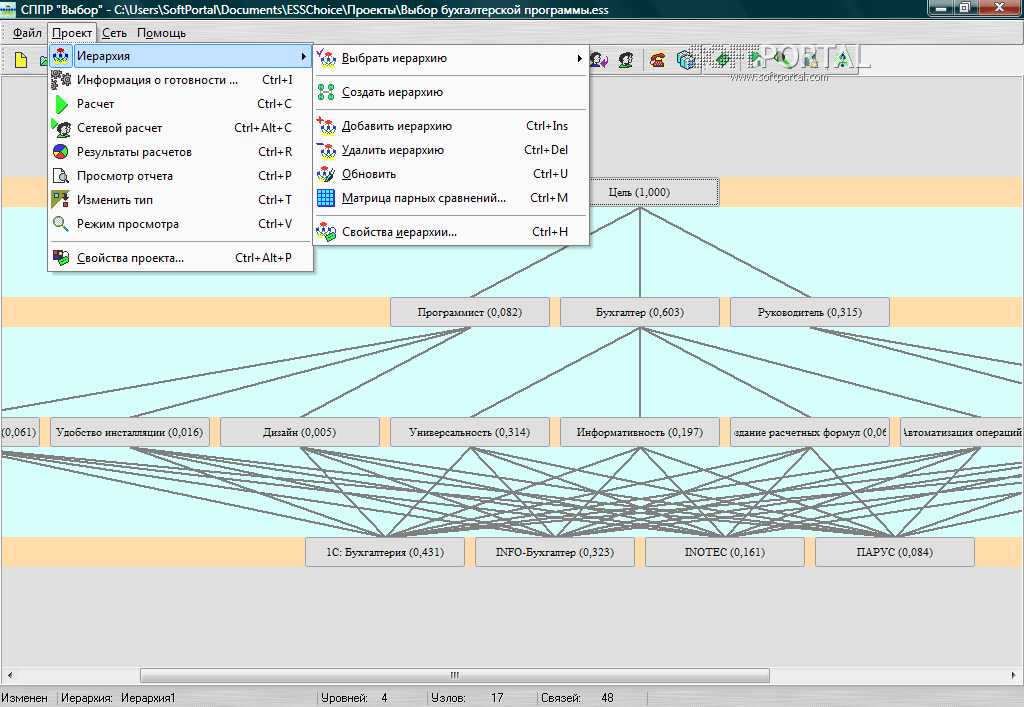This screenshot has height=707, width=1024.
Task: Click the horizontal scrollbar thumb
Action: coord(455,675)
